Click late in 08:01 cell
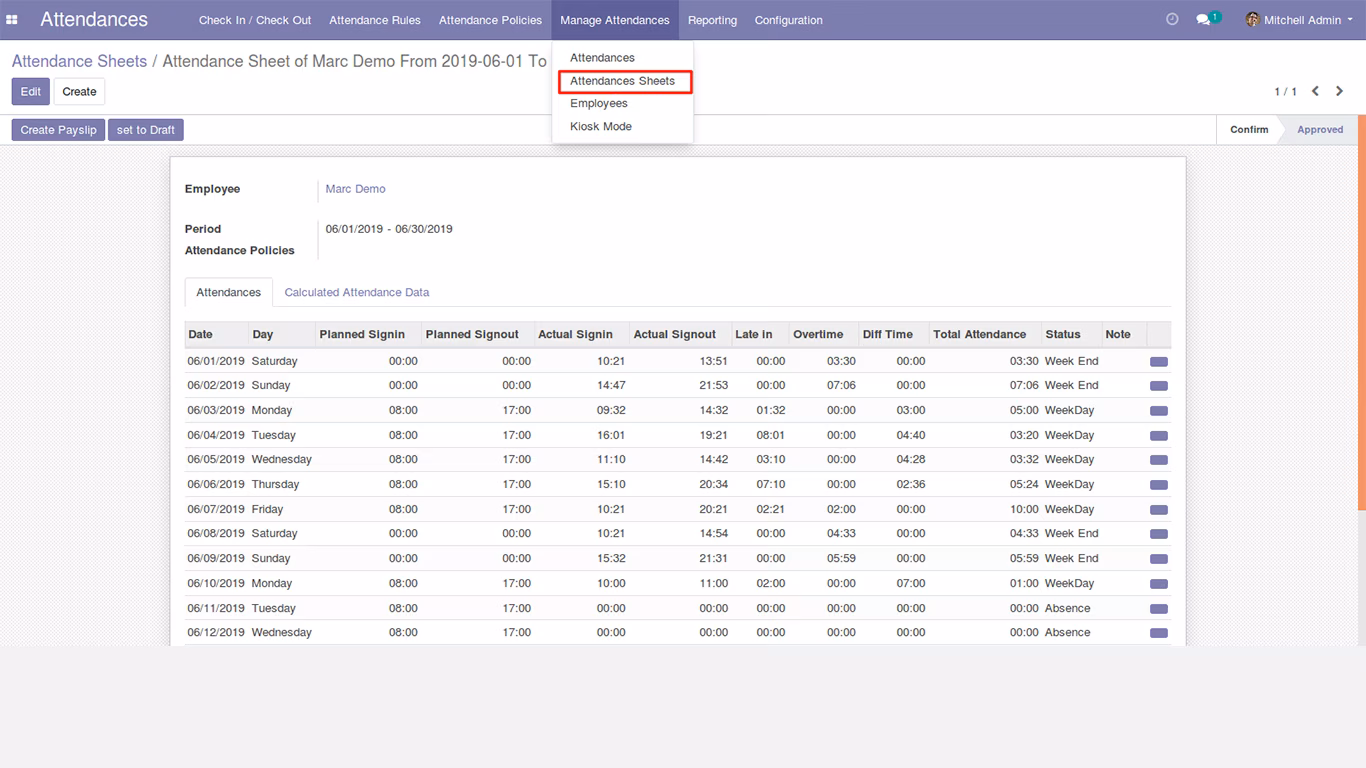The width and height of the screenshot is (1366, 768). pos(771,435)
